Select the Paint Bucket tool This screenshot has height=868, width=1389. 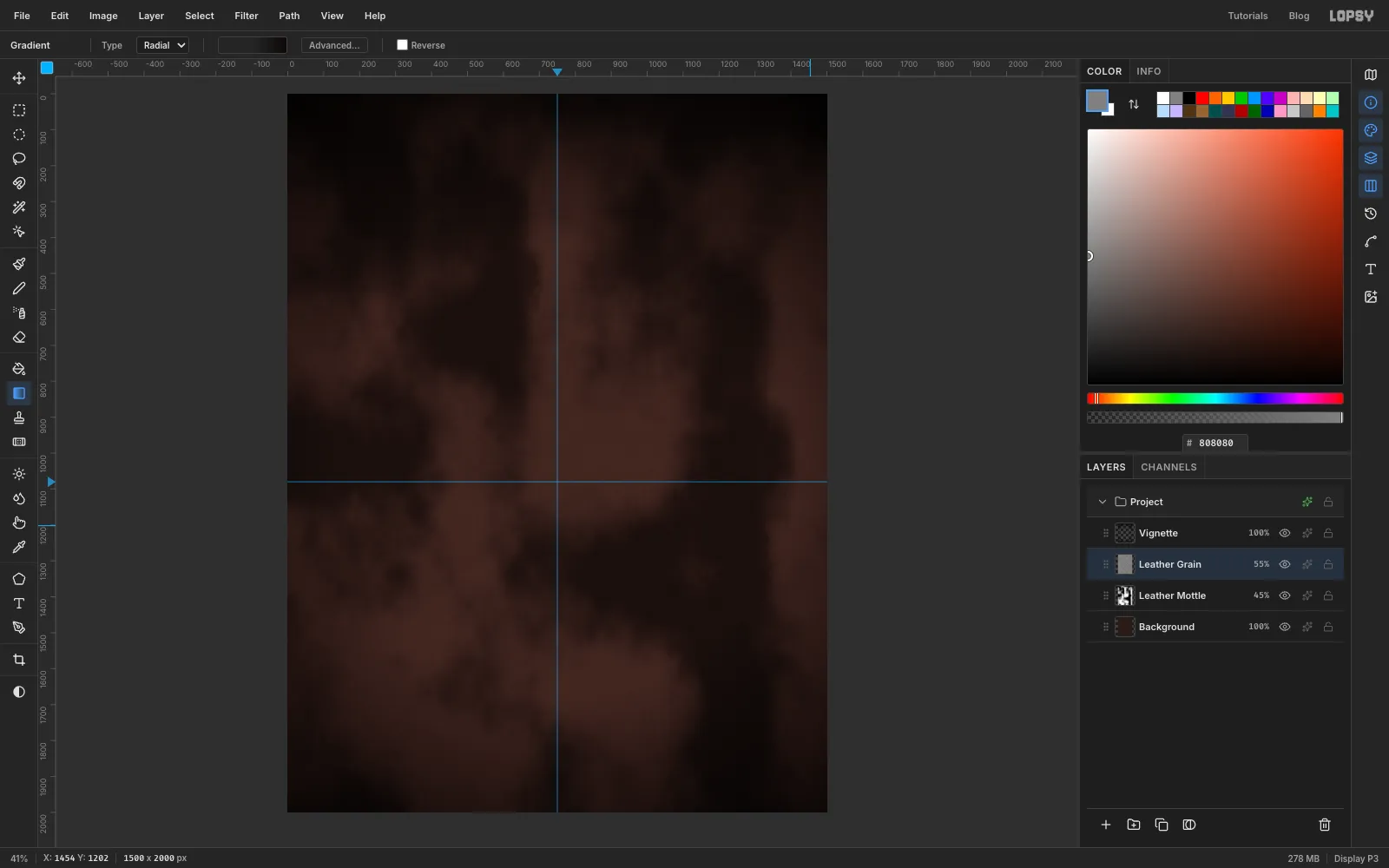click(x=19, y=369)
